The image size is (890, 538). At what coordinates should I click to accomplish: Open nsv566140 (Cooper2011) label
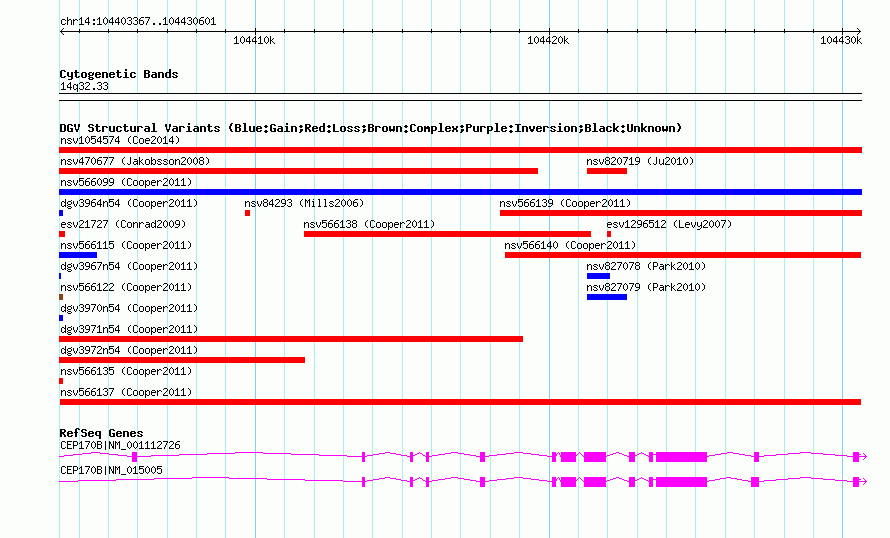tap(570, 245)
